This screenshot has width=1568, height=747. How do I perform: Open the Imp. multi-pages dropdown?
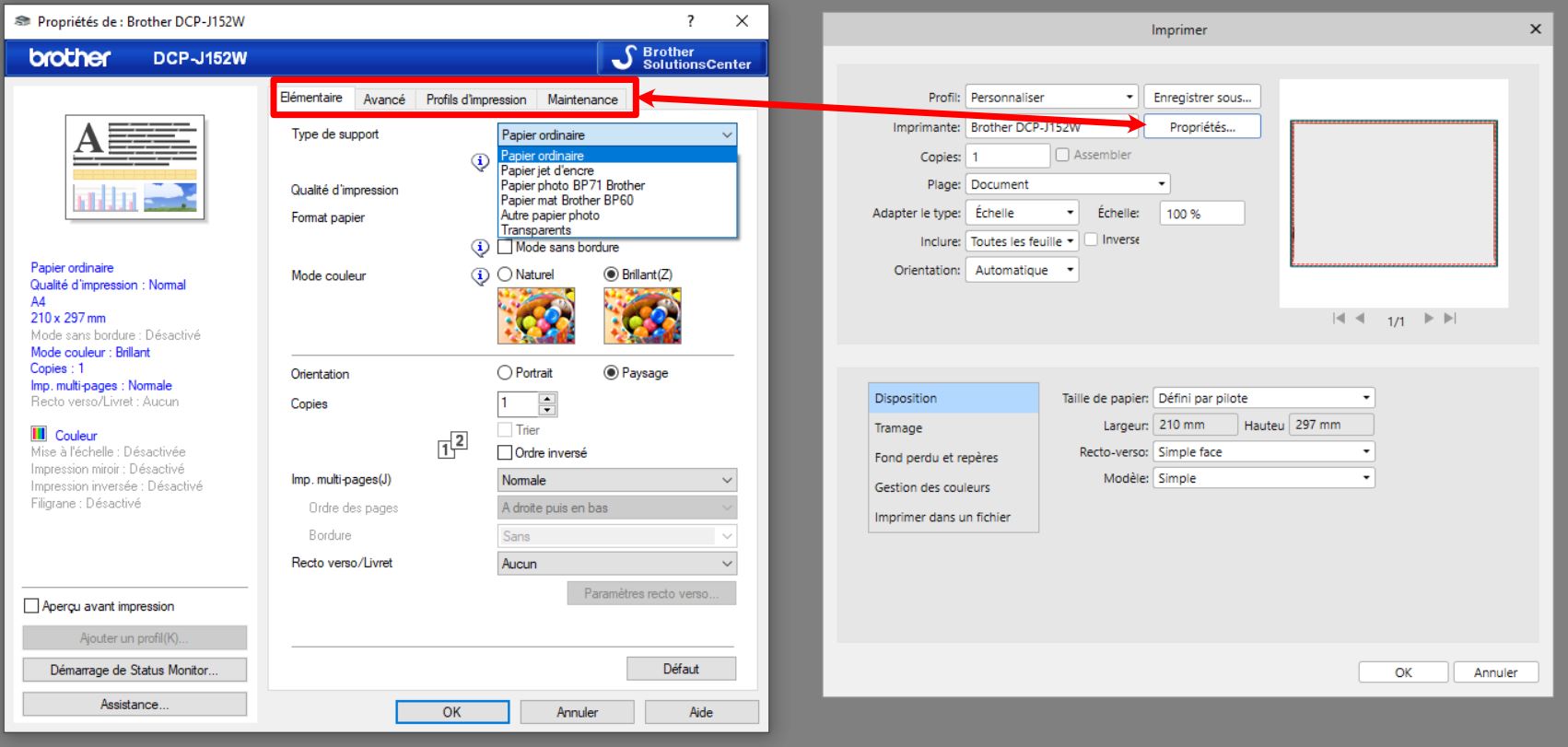[617, 480]
